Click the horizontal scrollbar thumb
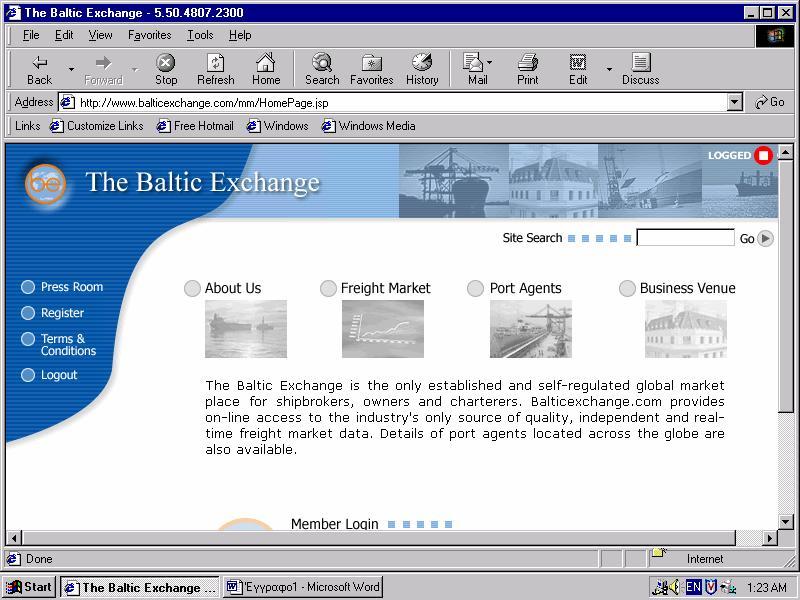Screen dimensions: 800x600 pos(378,537)
